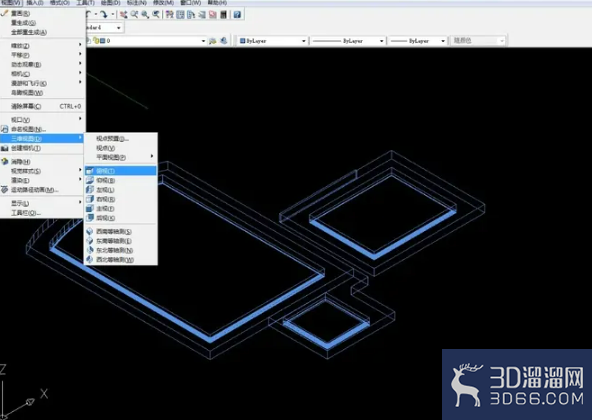Open the 插入(I) menu

click(x=34, y=3)
